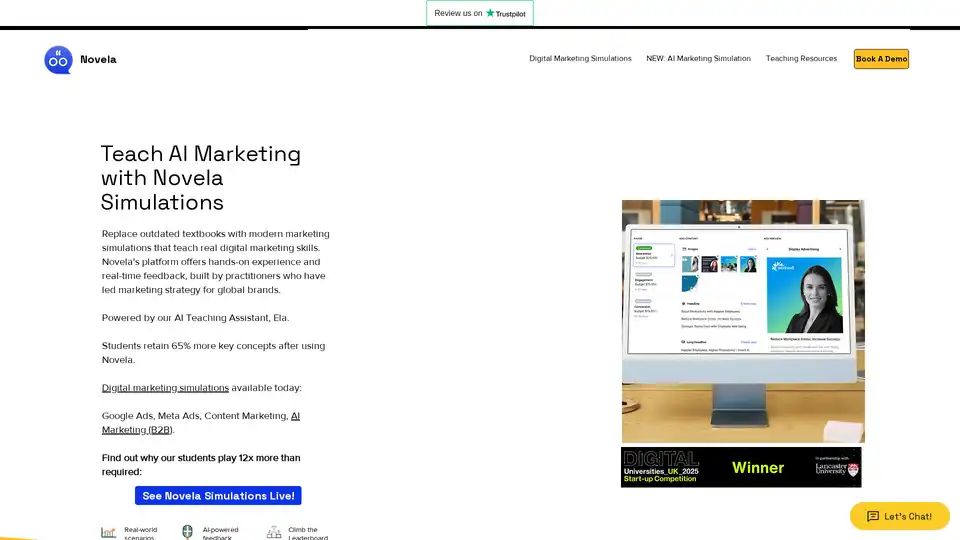Follow the Digital marketing simulations text link
Image resolution: width=960 pixels, height=540 pixels.
pyautogui.click(x=165, y=388)
